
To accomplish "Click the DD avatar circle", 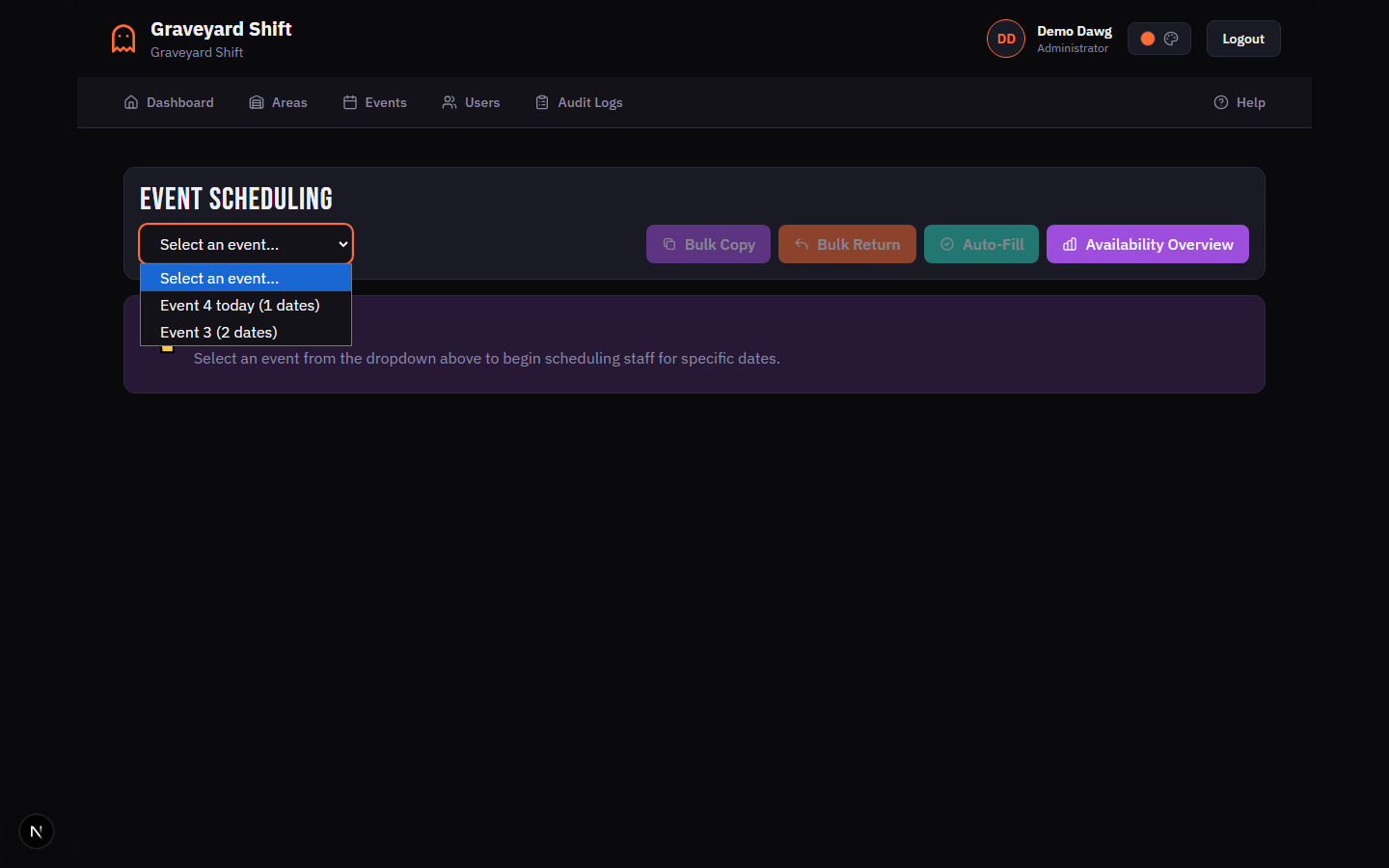I will (1005, 38).
